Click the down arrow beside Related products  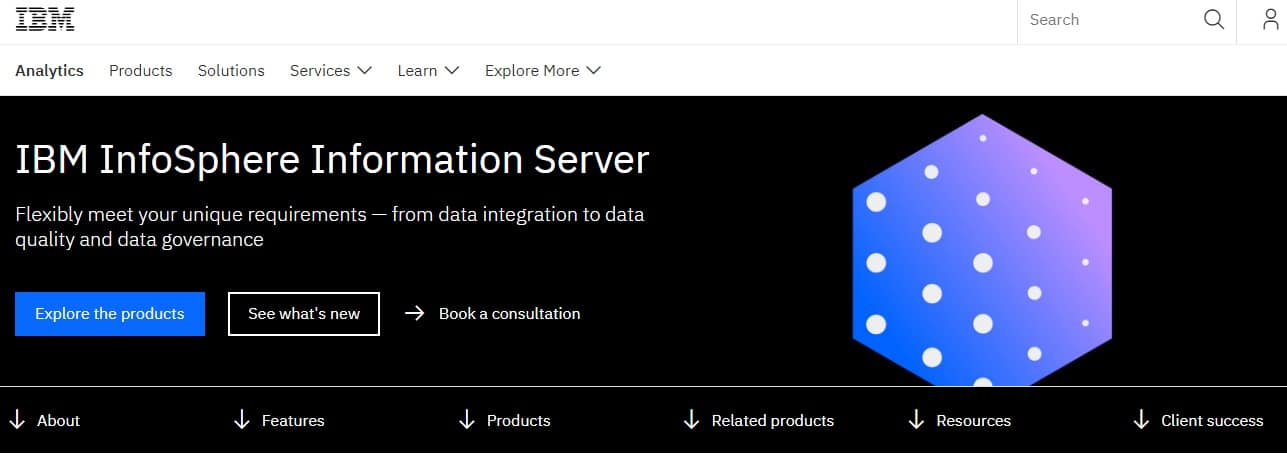click(691, 420)
